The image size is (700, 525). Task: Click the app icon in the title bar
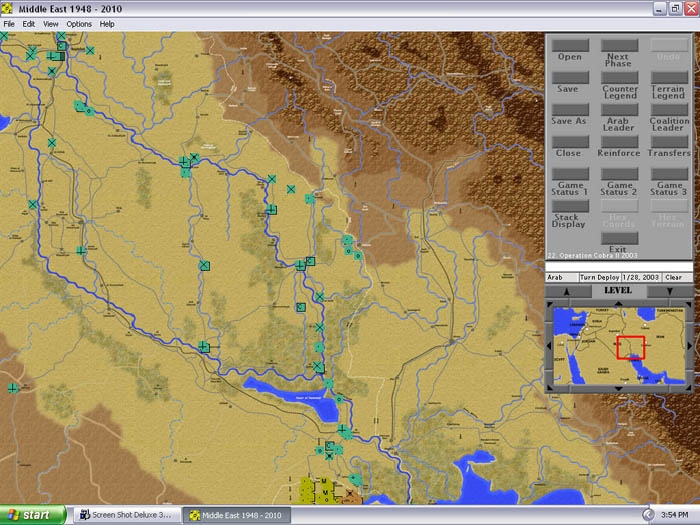pos(7,8)
